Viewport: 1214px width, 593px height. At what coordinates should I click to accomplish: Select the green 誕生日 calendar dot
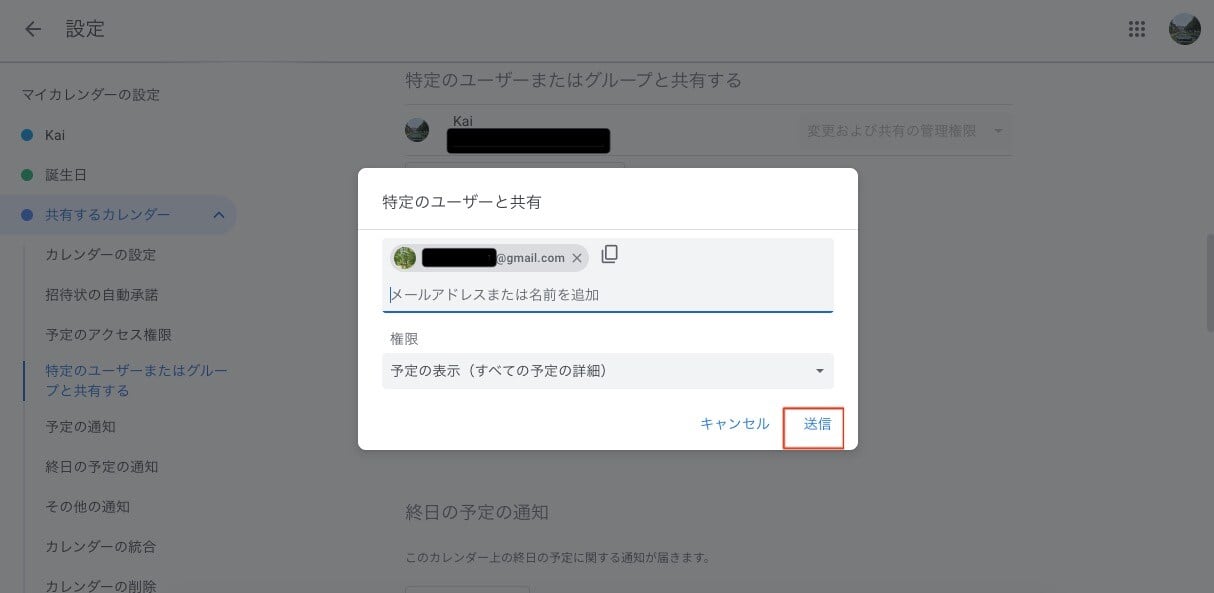[27, 175]
